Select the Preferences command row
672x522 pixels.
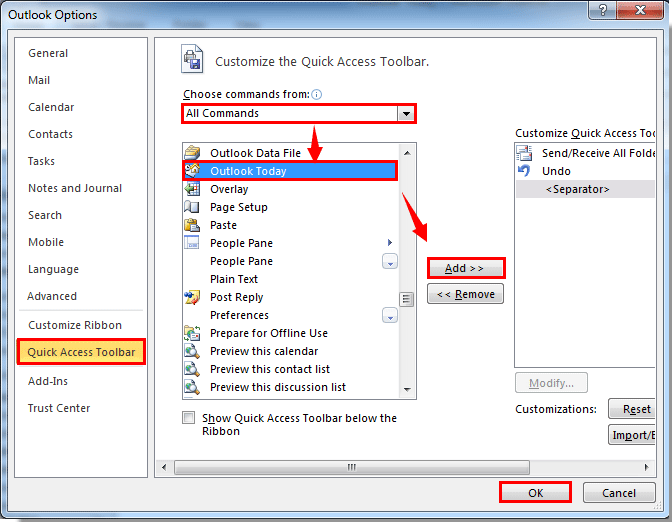pyautogui.click(x=291, y=315)
